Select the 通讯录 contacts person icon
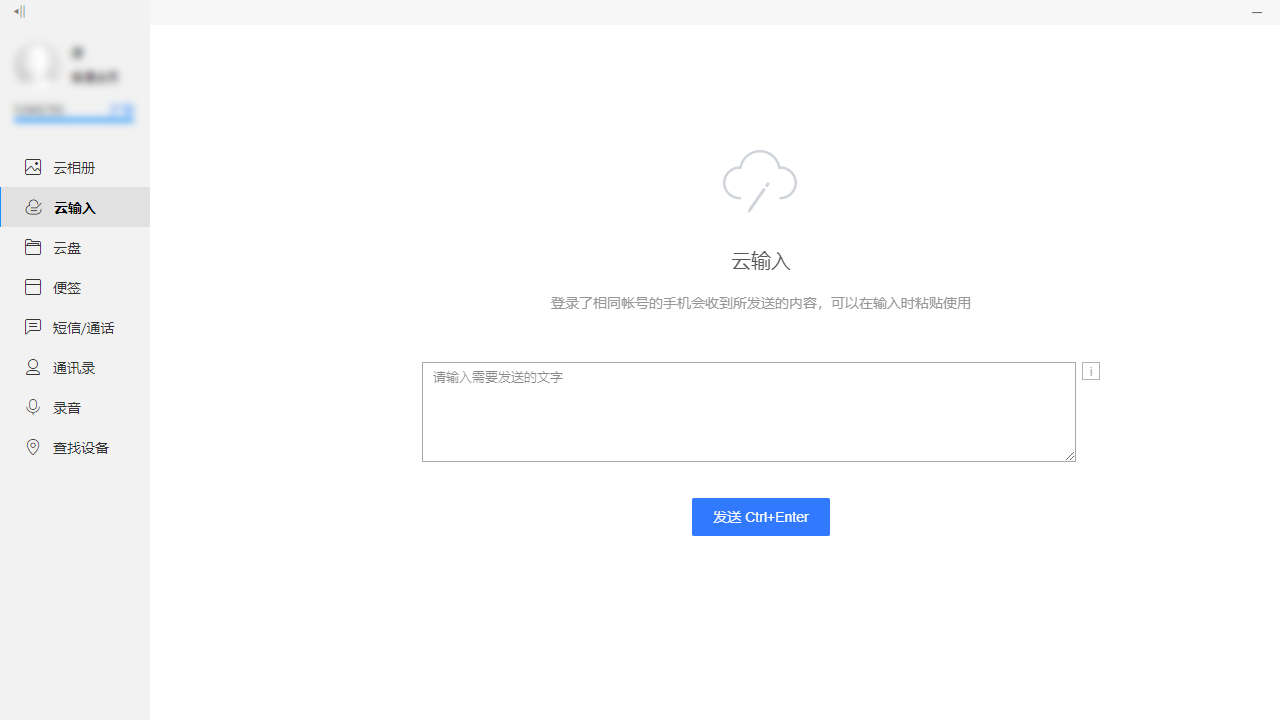The image size is (1280, 720). point(33,367)
